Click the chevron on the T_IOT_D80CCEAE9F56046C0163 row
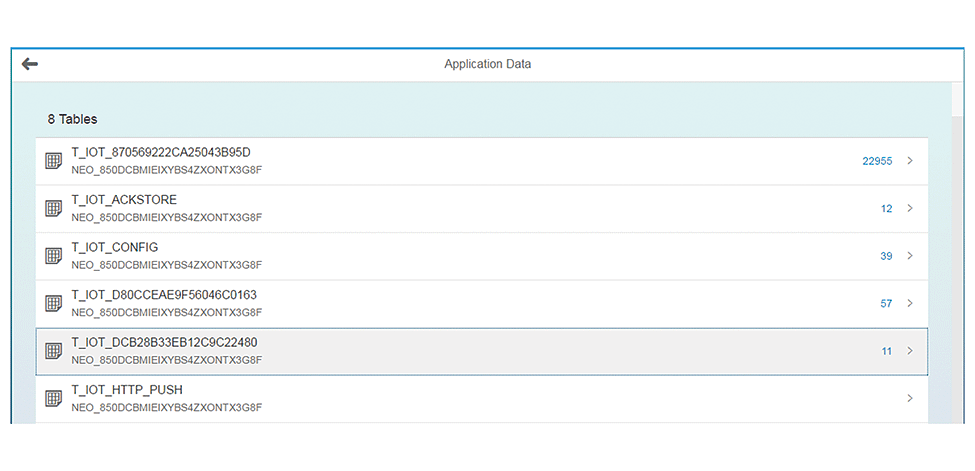Viewport: 975px width, 471px height. pos(909,303)
